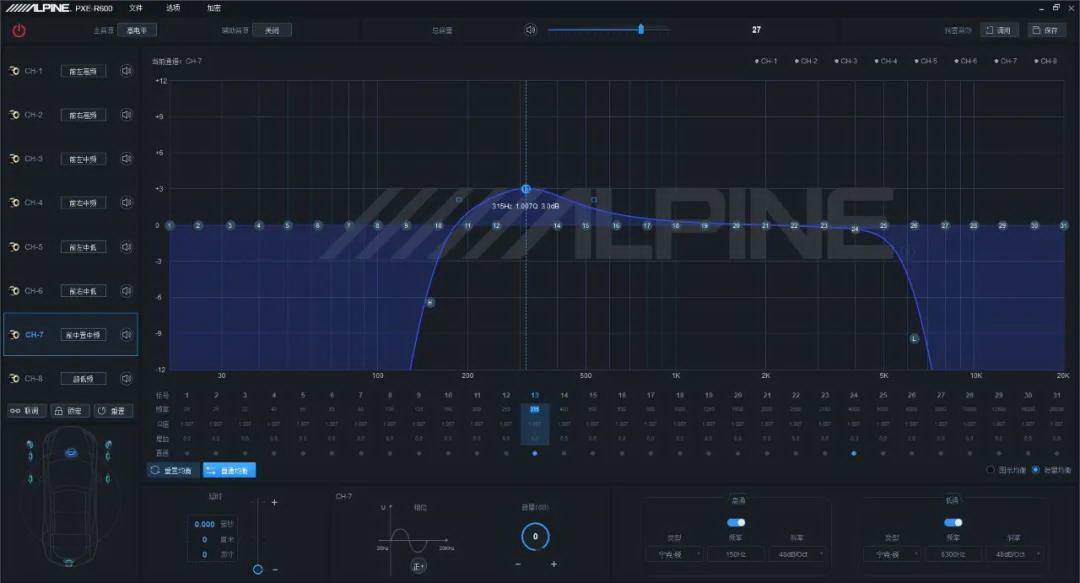1080x583 pixels.
Task: Select center dashboard speaker in car diagram
Action: coord(70,453)
